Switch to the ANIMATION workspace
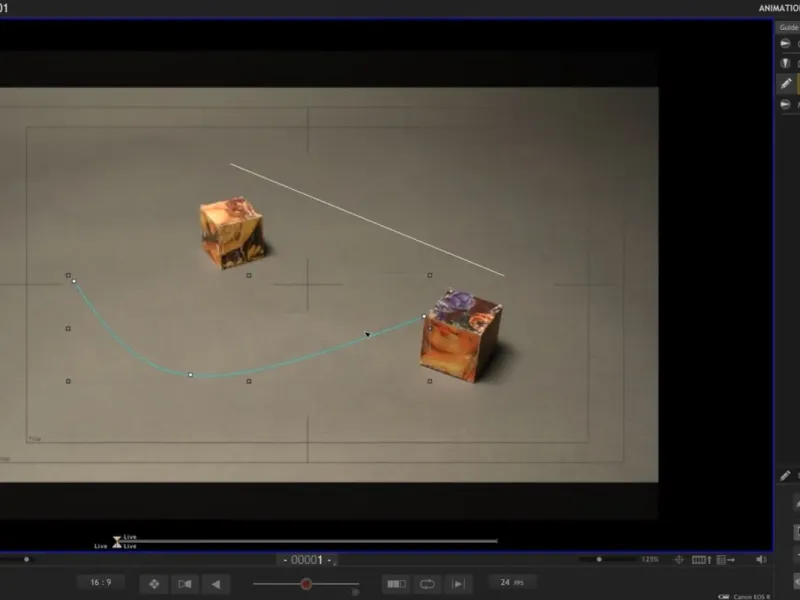This screenshot has width=800, height=600. click(779, 8)
